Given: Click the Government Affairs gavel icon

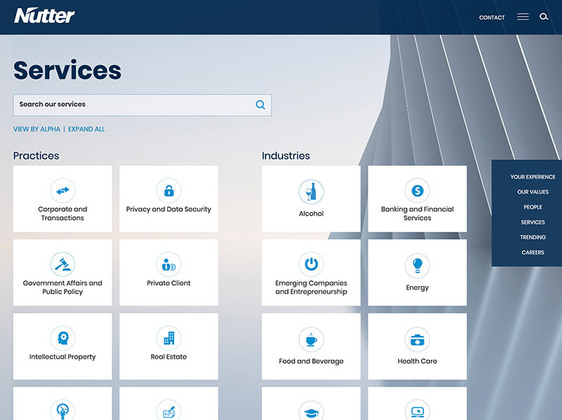Looking at the screenshot, I should tap(63, 264).
